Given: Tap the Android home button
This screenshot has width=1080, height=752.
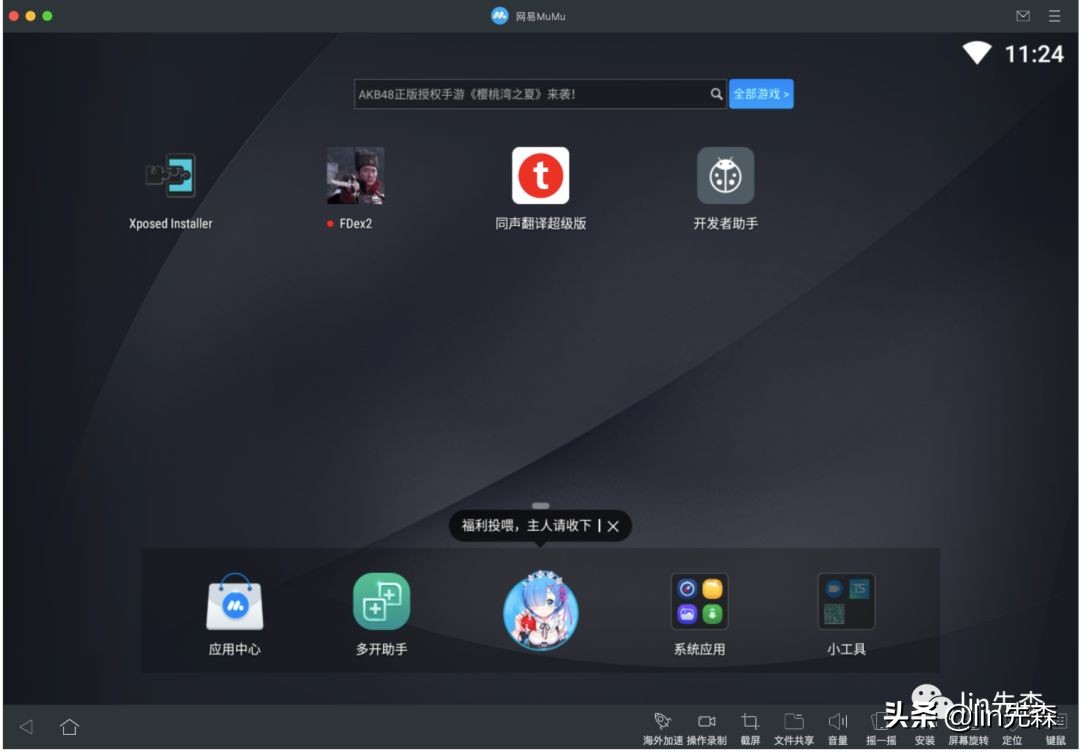Looking at the screenshot, I should pyautogui.click(x=70, y=727).
